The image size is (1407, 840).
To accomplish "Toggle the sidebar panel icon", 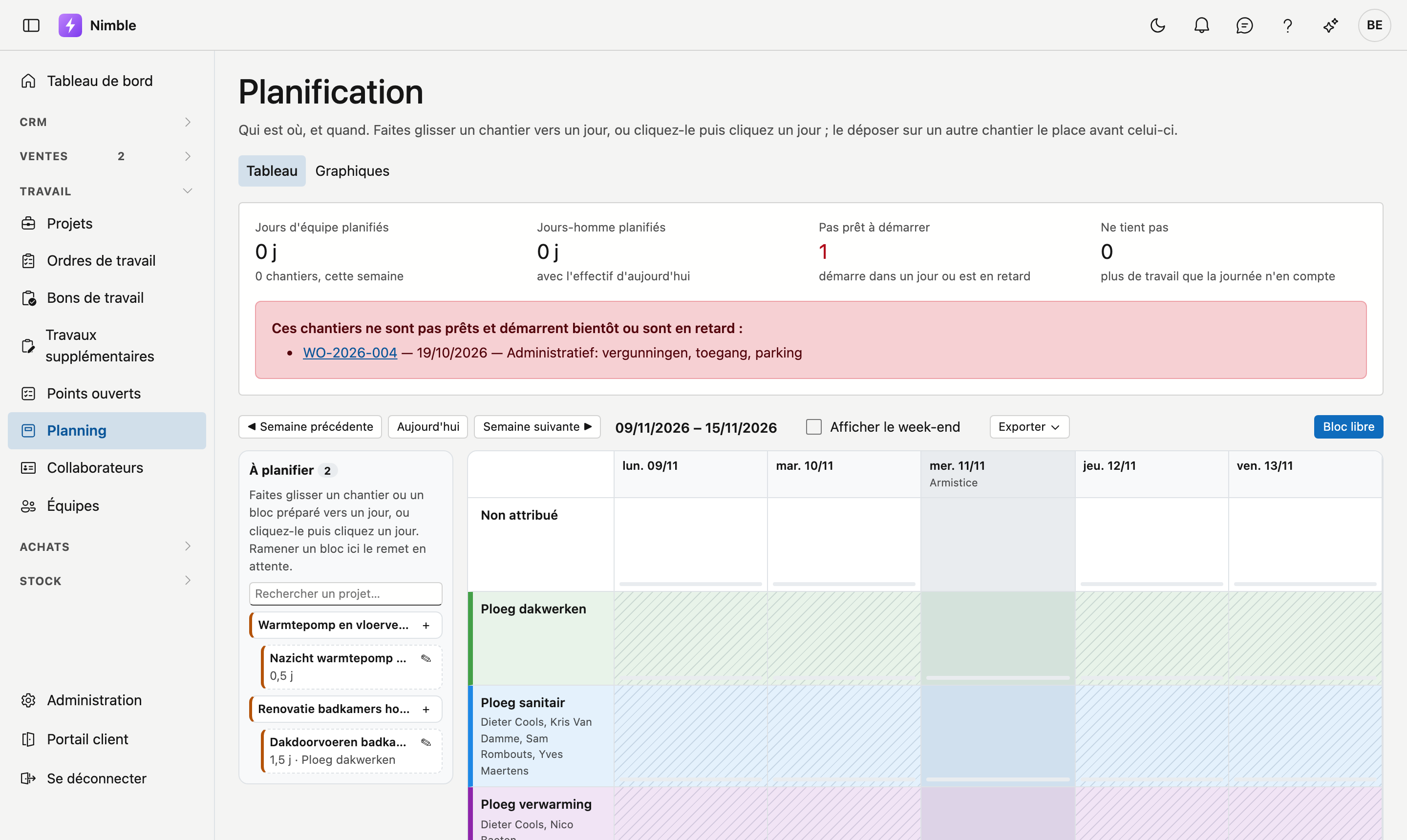I will 31,25.
